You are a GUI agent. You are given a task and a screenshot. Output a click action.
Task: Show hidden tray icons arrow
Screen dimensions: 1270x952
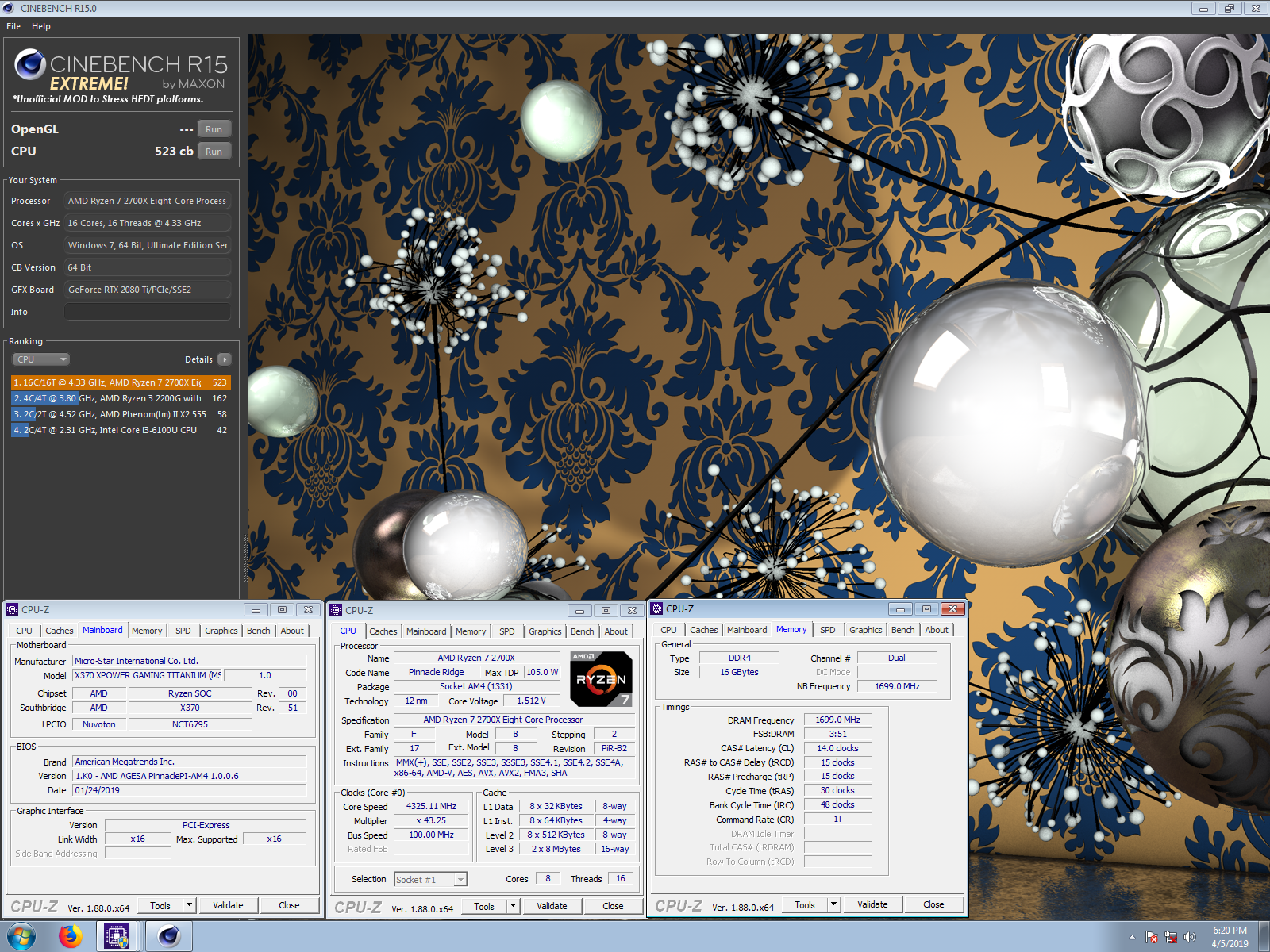click(x=1132, y=937)
